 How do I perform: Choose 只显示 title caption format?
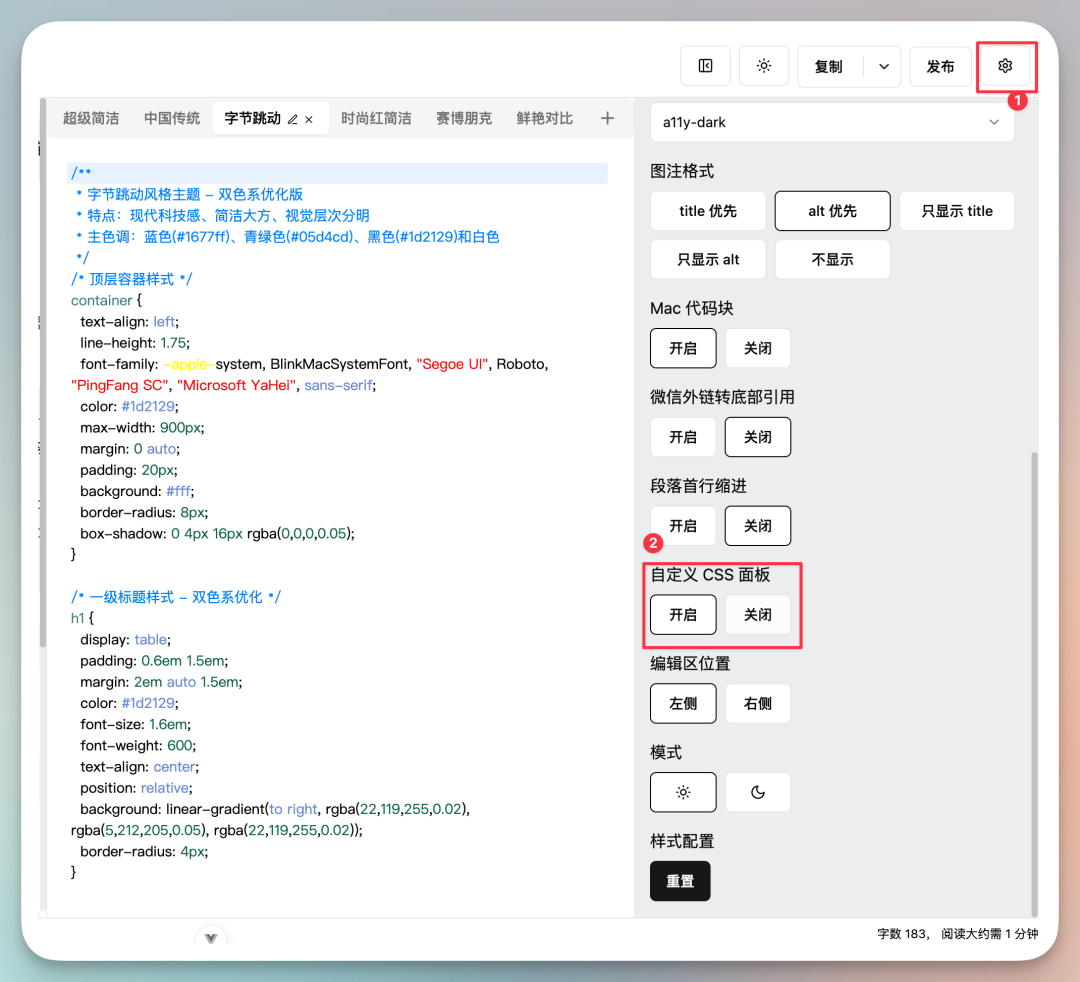click(x=957, y=211)
